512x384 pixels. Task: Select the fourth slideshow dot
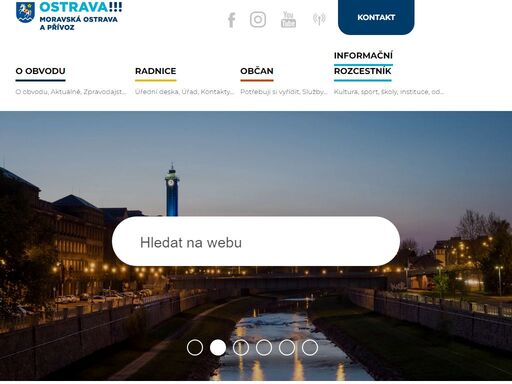264,348
